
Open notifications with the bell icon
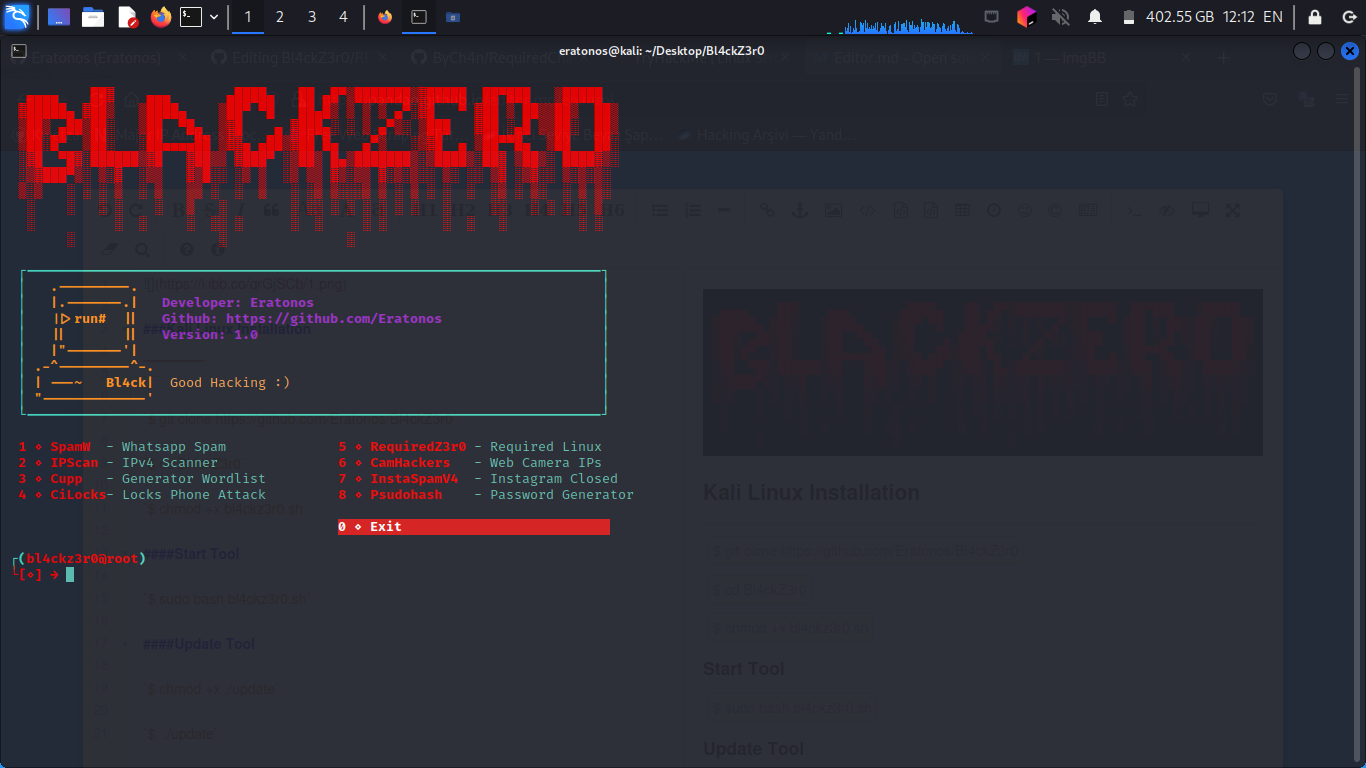[x=1095, y=17]
